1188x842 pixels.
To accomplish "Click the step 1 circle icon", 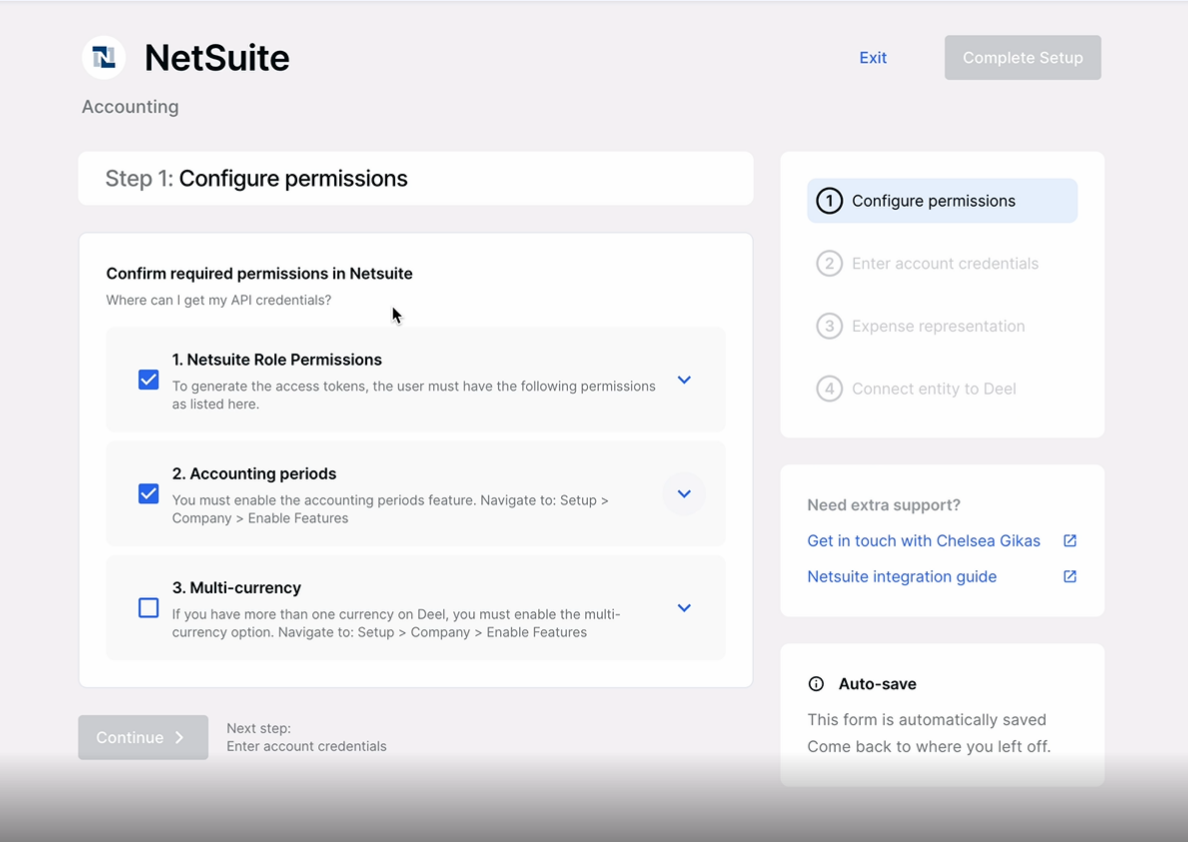I will coord(829,201).
